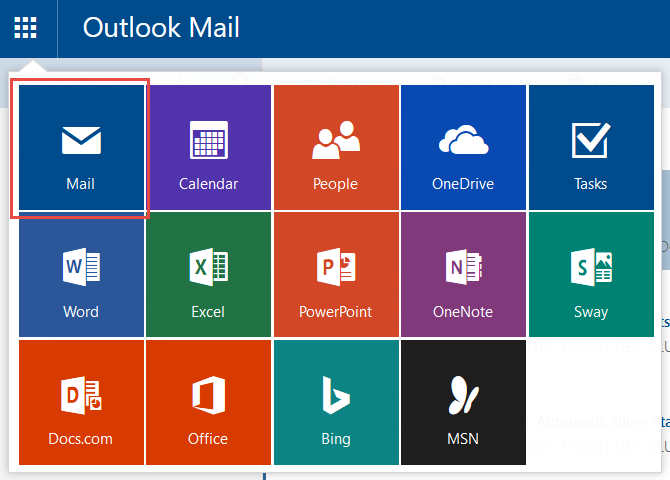Launch the Bing tile
This screenshot has width=670, height=480.
pos(336,402)
